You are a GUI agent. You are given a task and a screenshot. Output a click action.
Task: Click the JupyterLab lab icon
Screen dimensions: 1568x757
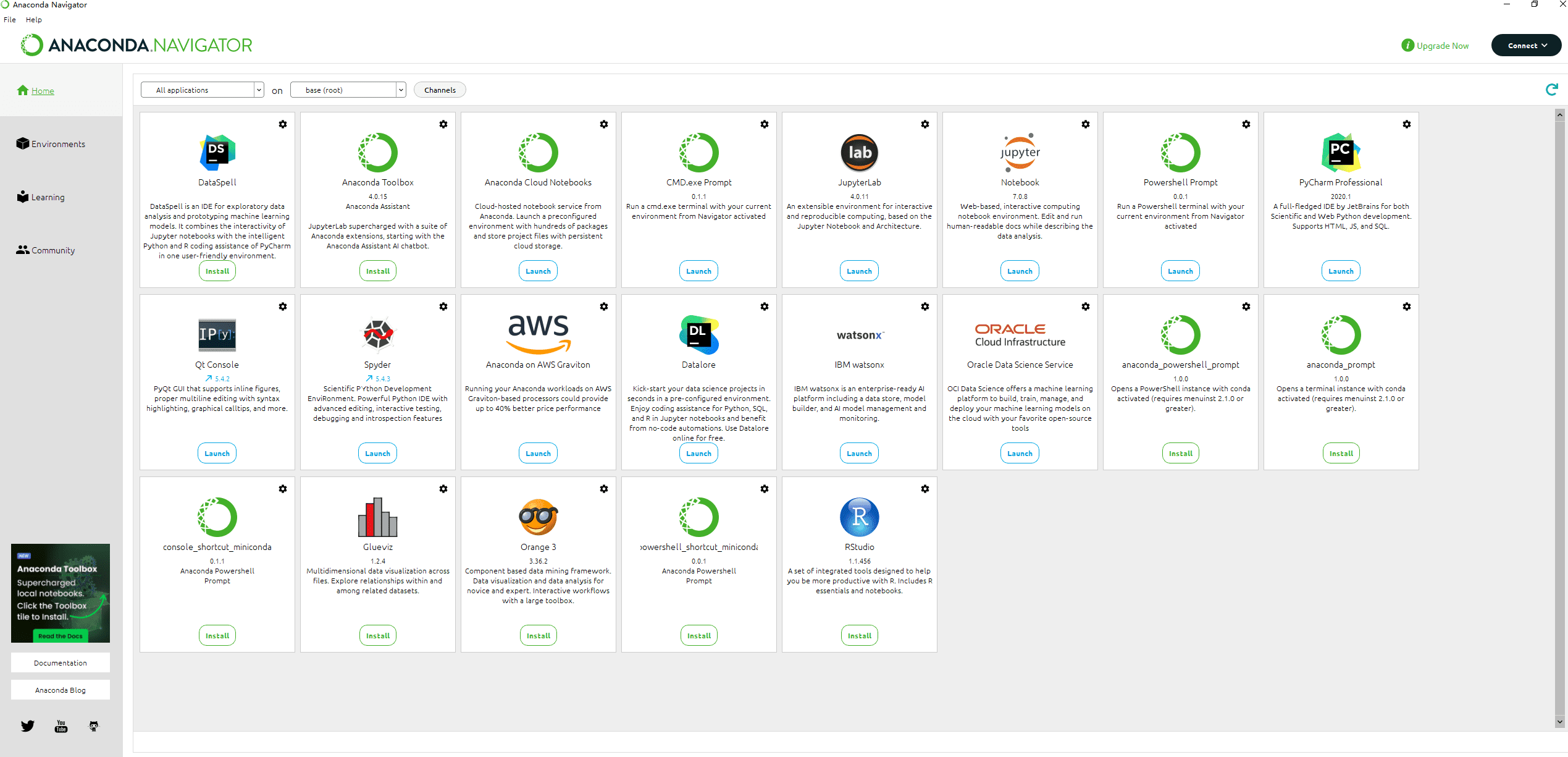(x=860, y=153)
